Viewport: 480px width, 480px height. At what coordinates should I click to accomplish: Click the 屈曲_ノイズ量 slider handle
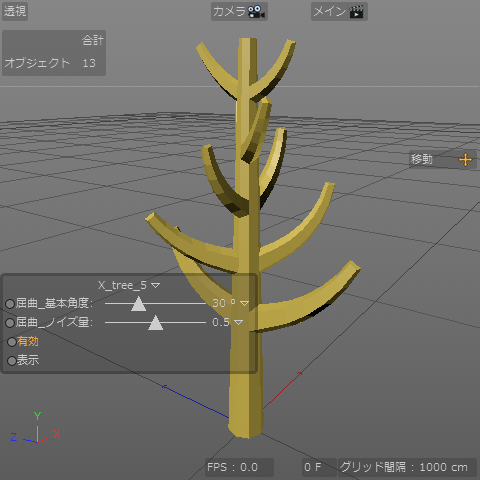click(x=155, y=323)
